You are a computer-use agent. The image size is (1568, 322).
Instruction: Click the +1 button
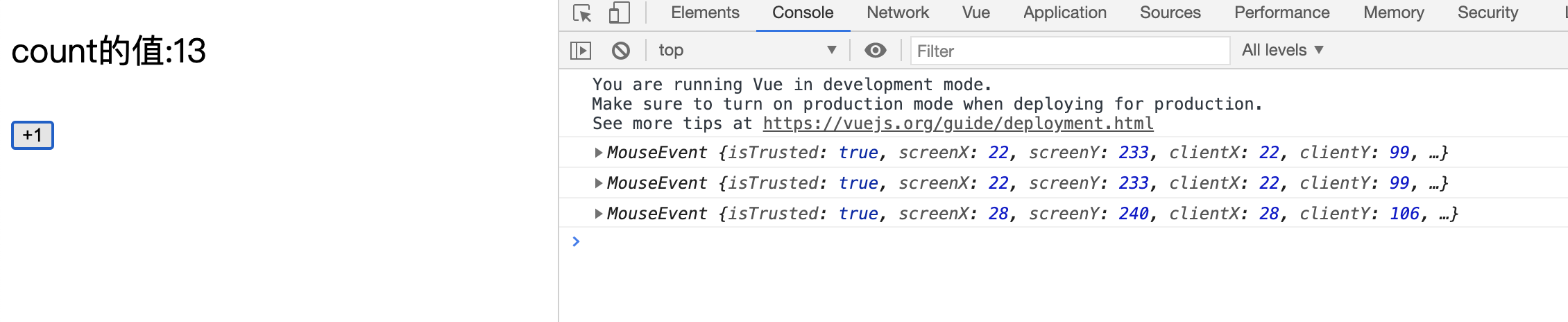pyautogui.click(x=33, y=135)
